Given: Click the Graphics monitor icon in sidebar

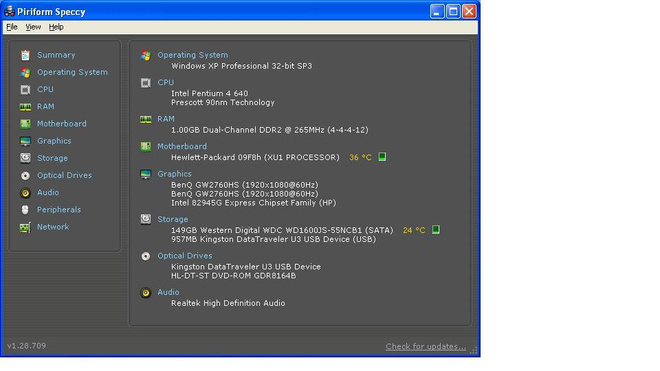Looking at the screenshot, I should click(x=25, y=141).
